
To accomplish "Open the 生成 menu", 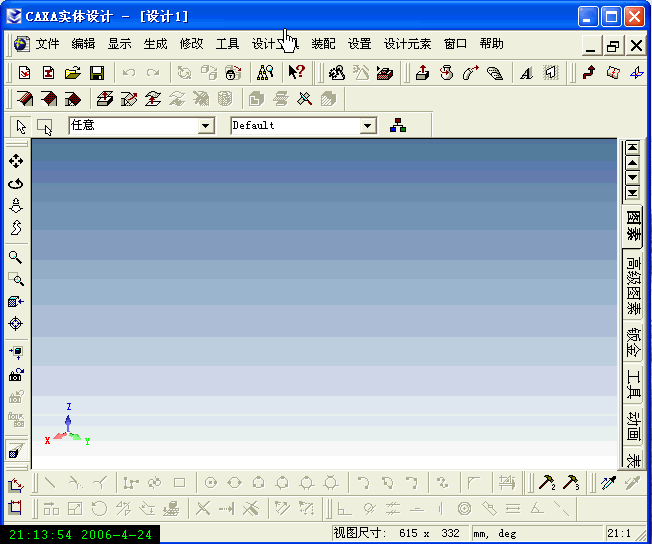I will click(155, 44).
